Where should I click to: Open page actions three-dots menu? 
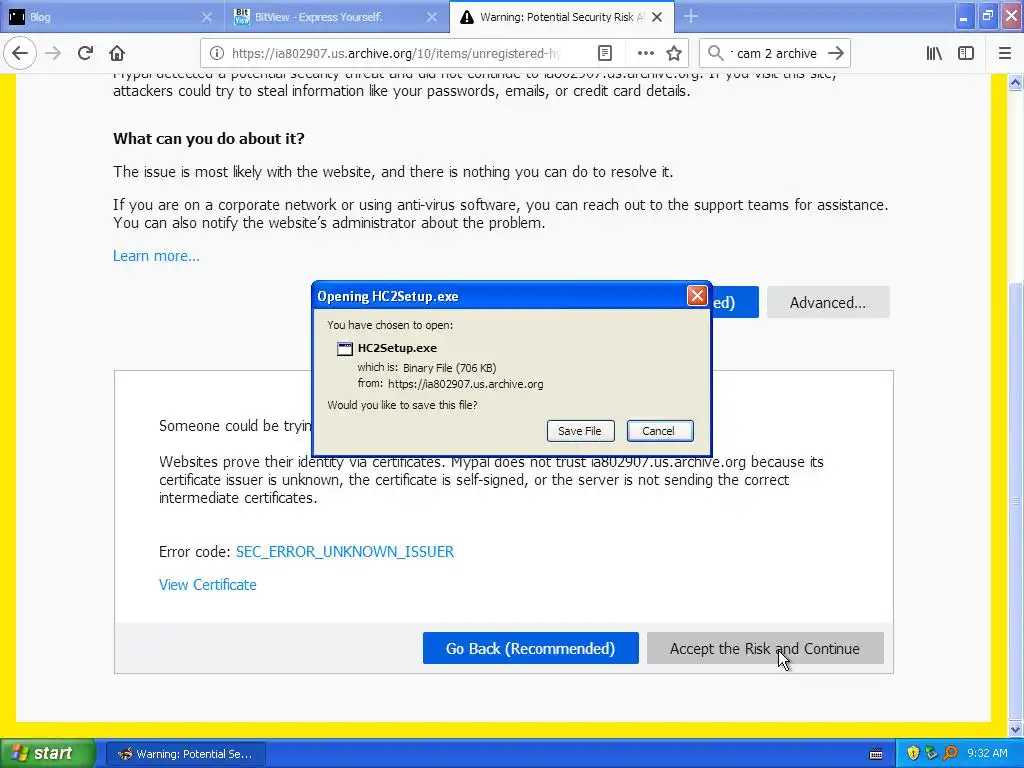tap(645, 53)
